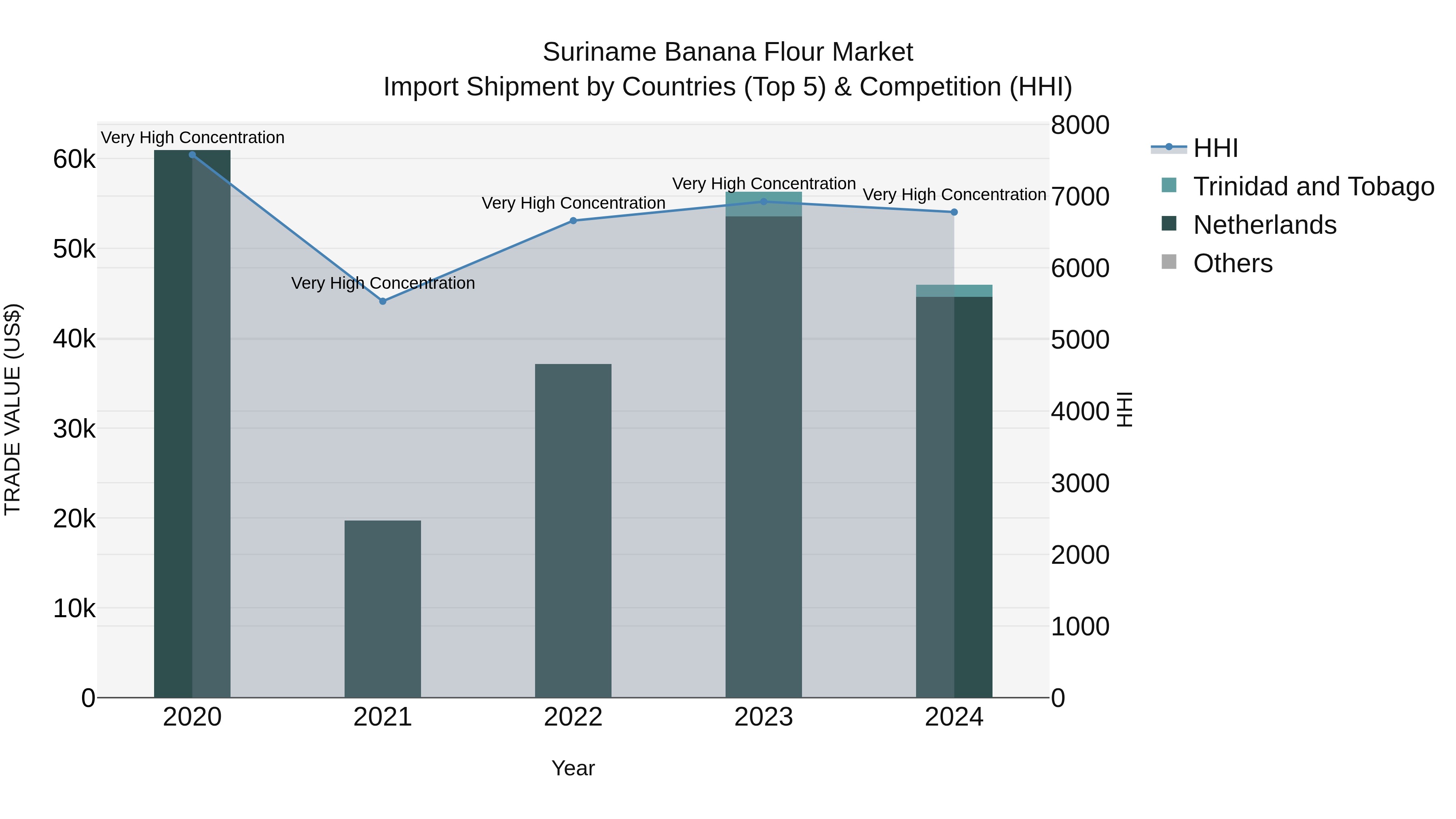1456x819 pixels.
Task: Toggle the HHI legend entry
Action: click(x=1194, y=148)
